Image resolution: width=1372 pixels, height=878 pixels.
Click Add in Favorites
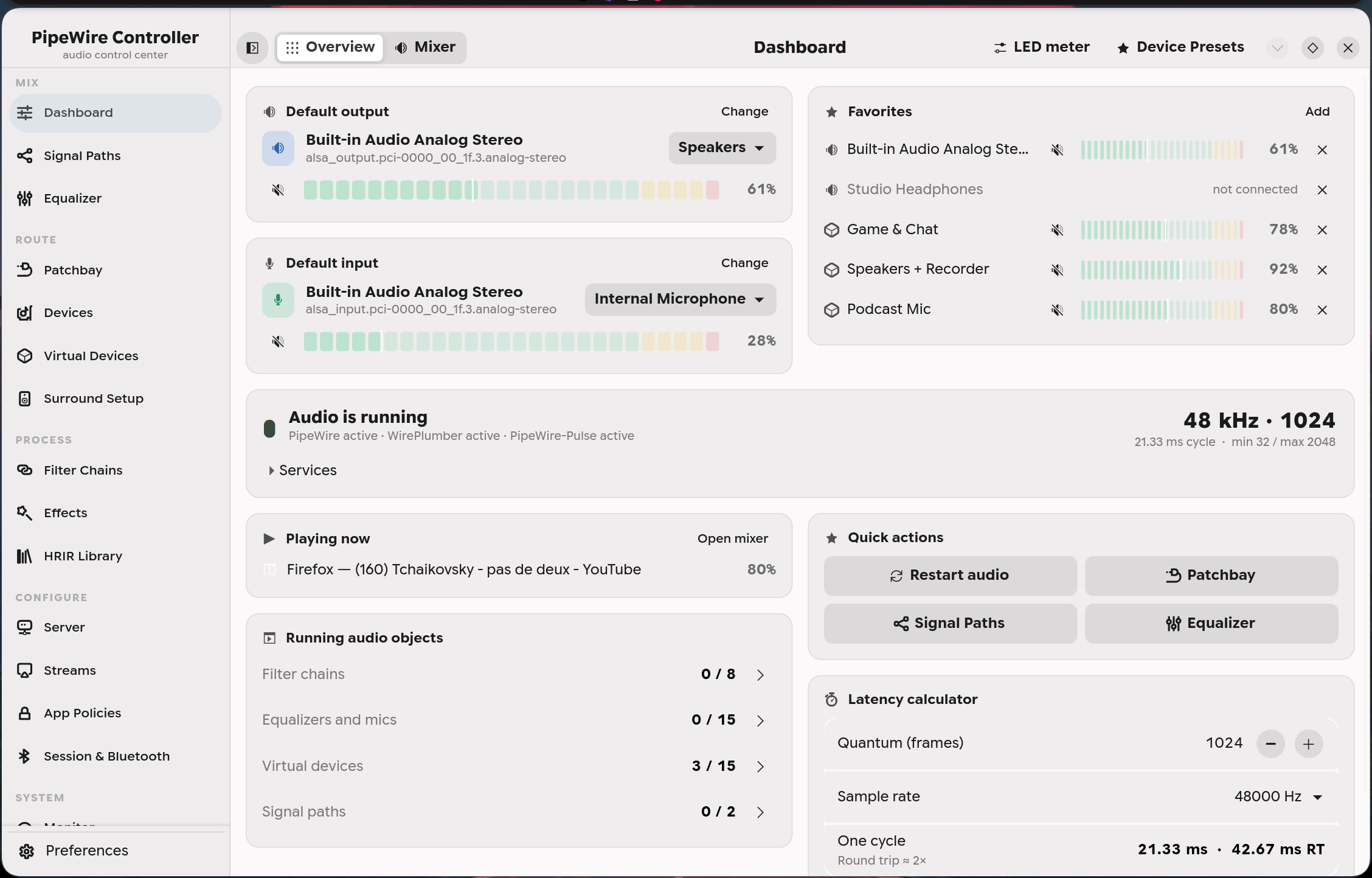tap(1317, 112)
